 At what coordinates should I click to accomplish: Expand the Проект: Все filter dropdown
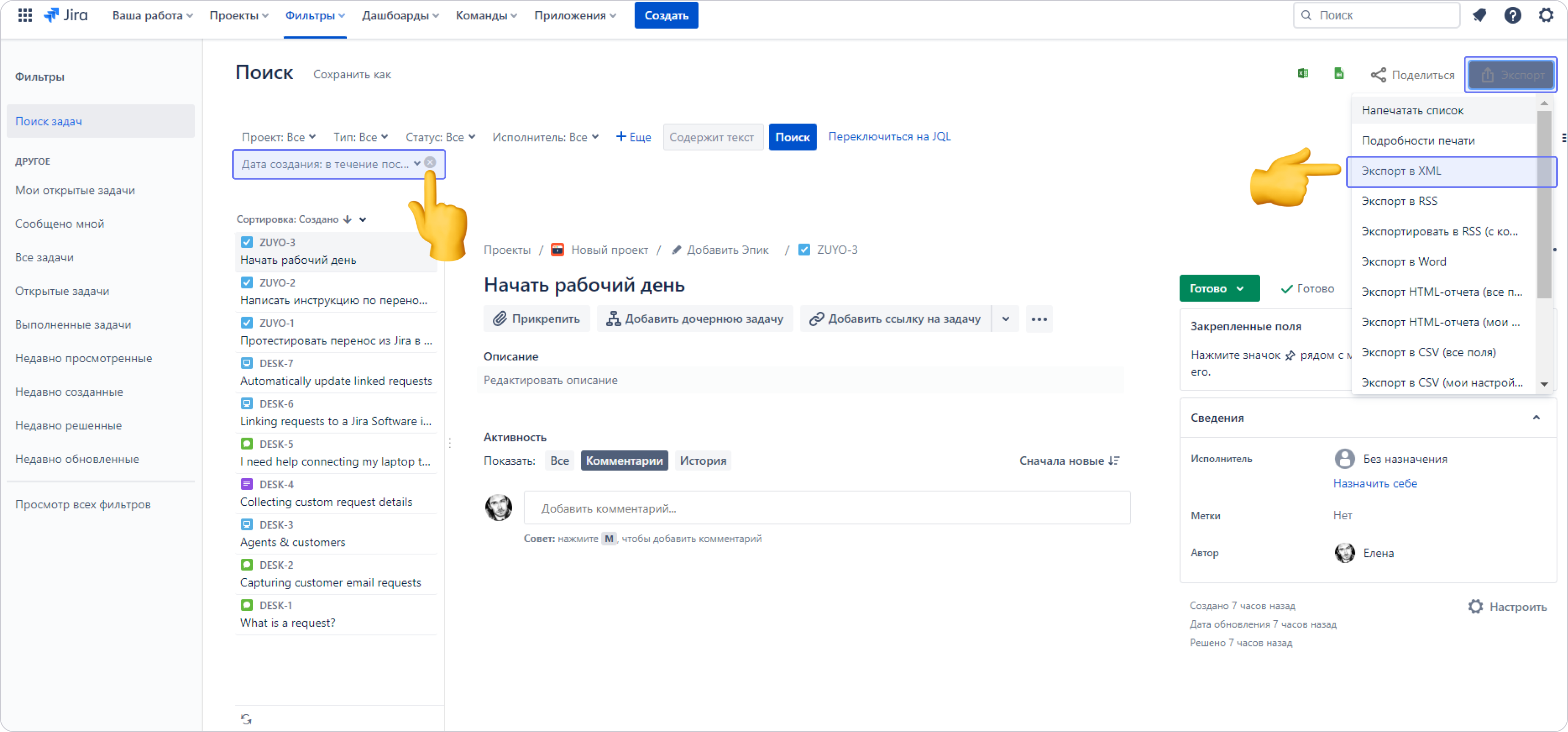coord(278,137)
